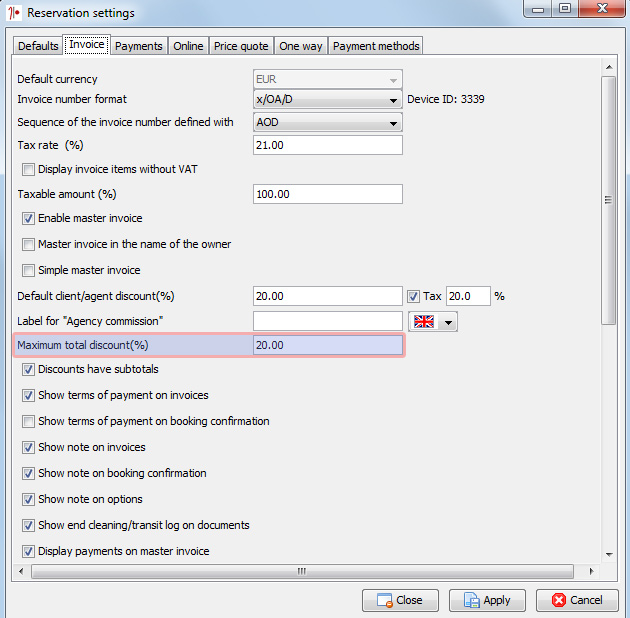
Task: Click the horizontal scrollbar thumb
Action: coord(302,571)
